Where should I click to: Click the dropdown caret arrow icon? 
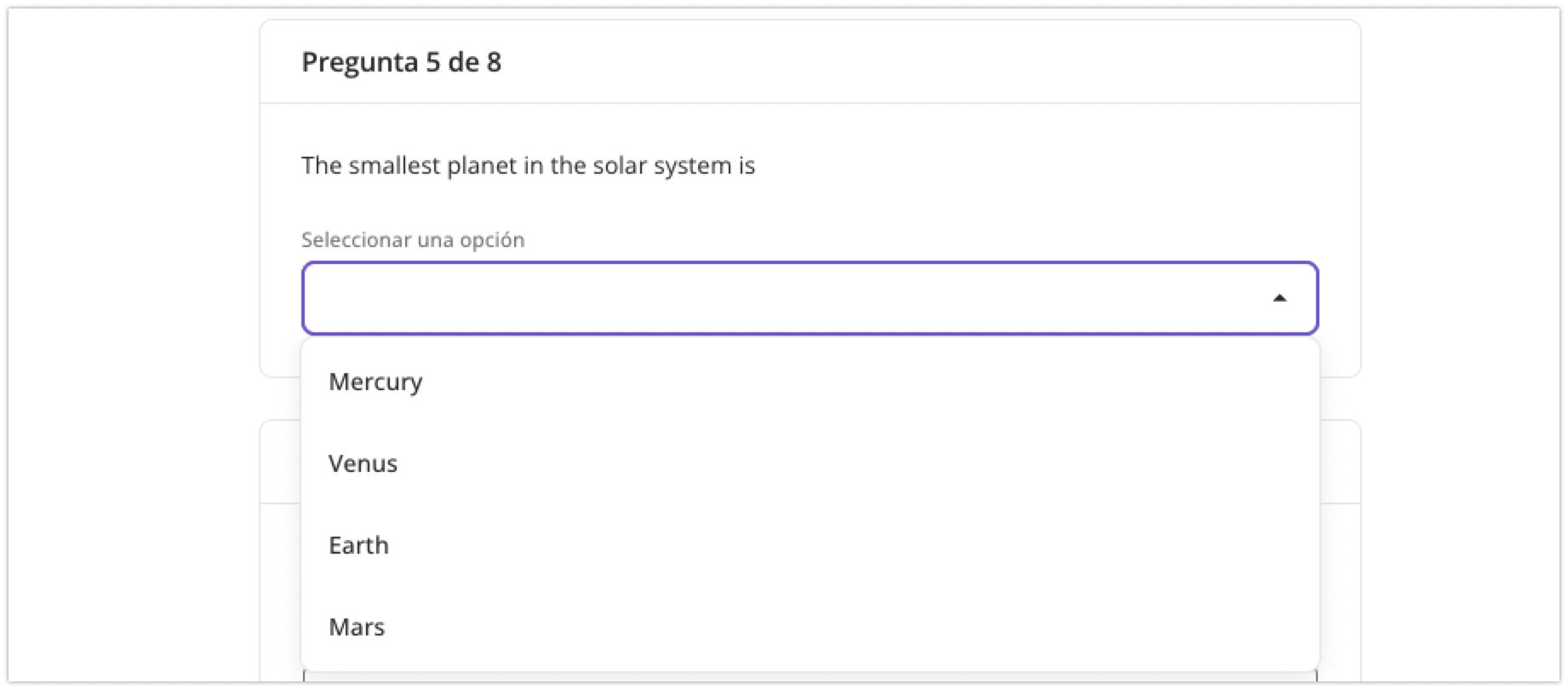pyautogui.click(x=1279, y=298)
